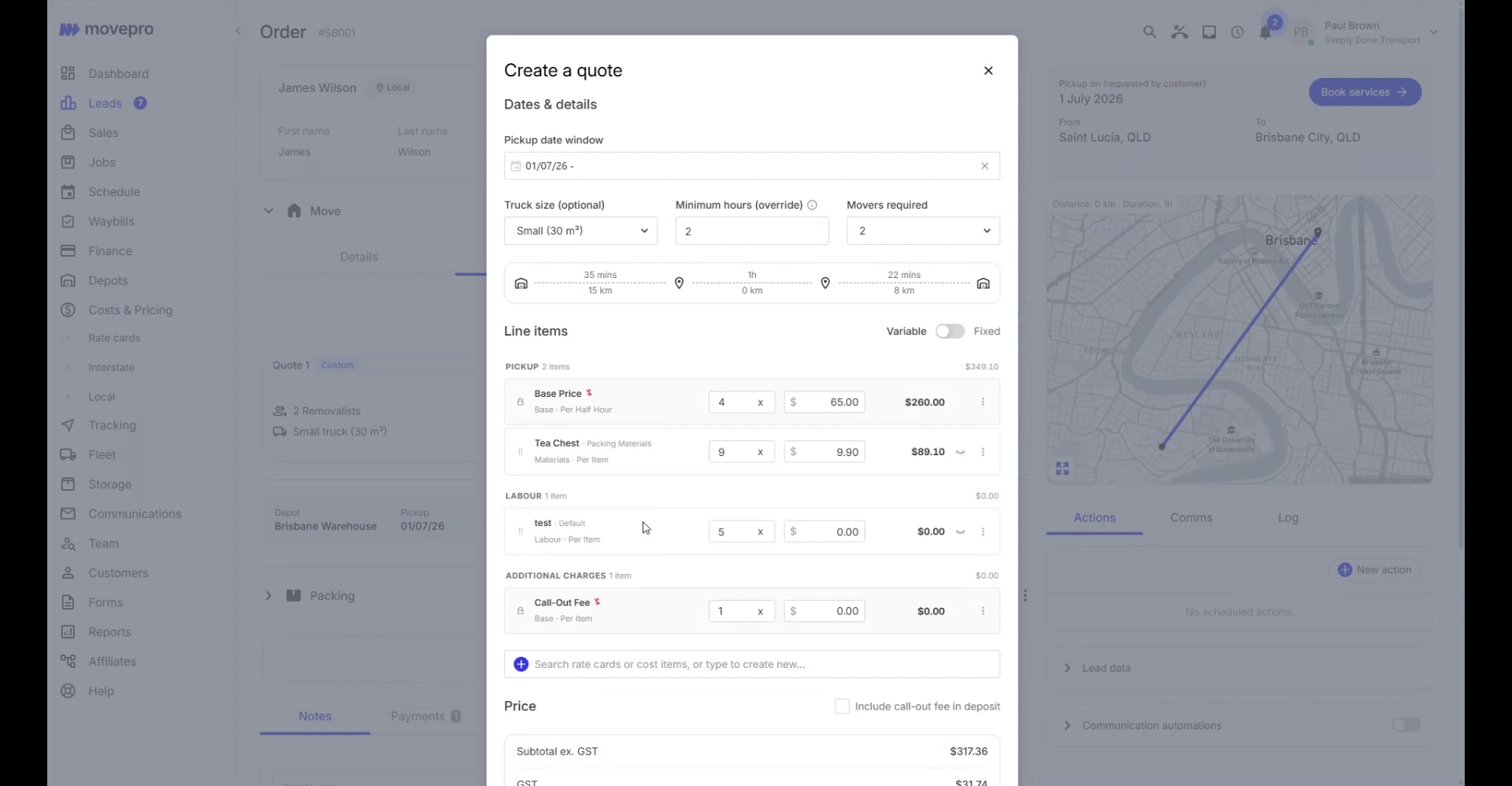This screenshot has height=786, width=1512.
Task: Expand the map to fullscreen
Action: click(x=1062, y=469)
